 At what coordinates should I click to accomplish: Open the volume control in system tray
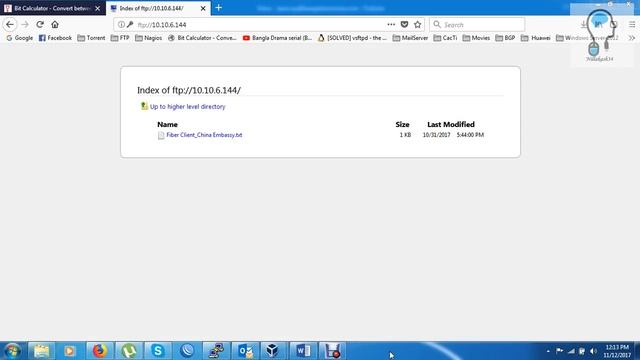[x=594, y=351]
